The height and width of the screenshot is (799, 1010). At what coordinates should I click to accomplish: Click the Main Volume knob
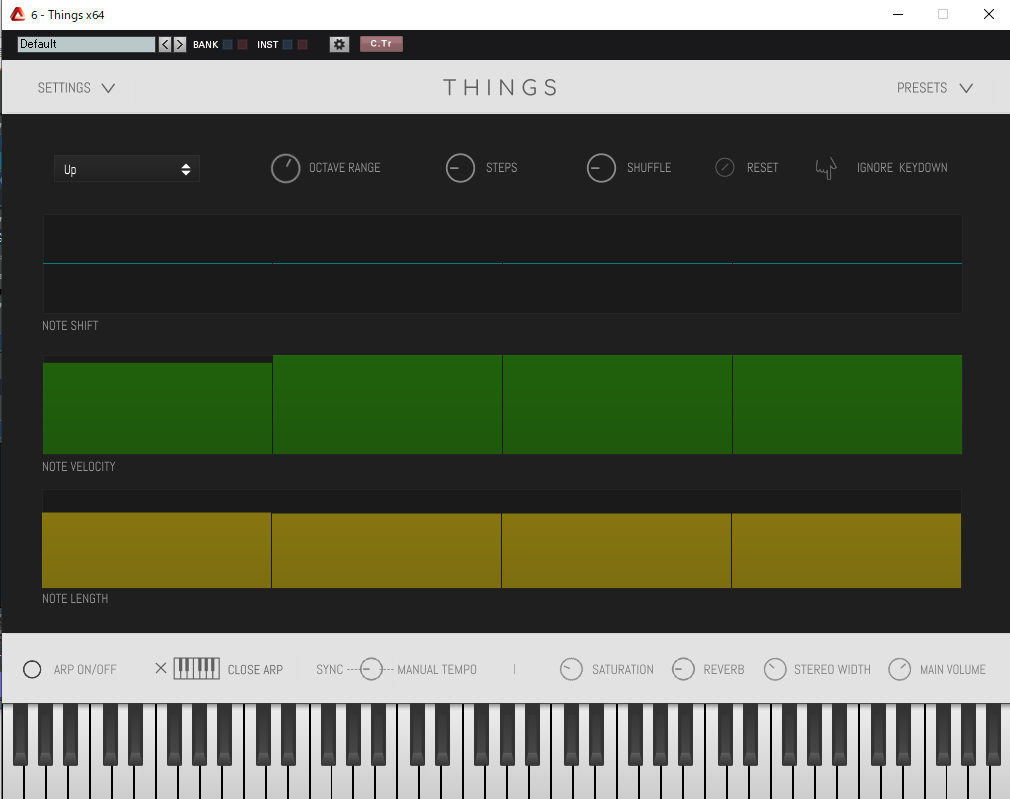pyautogui.click(x=900, y=669)
